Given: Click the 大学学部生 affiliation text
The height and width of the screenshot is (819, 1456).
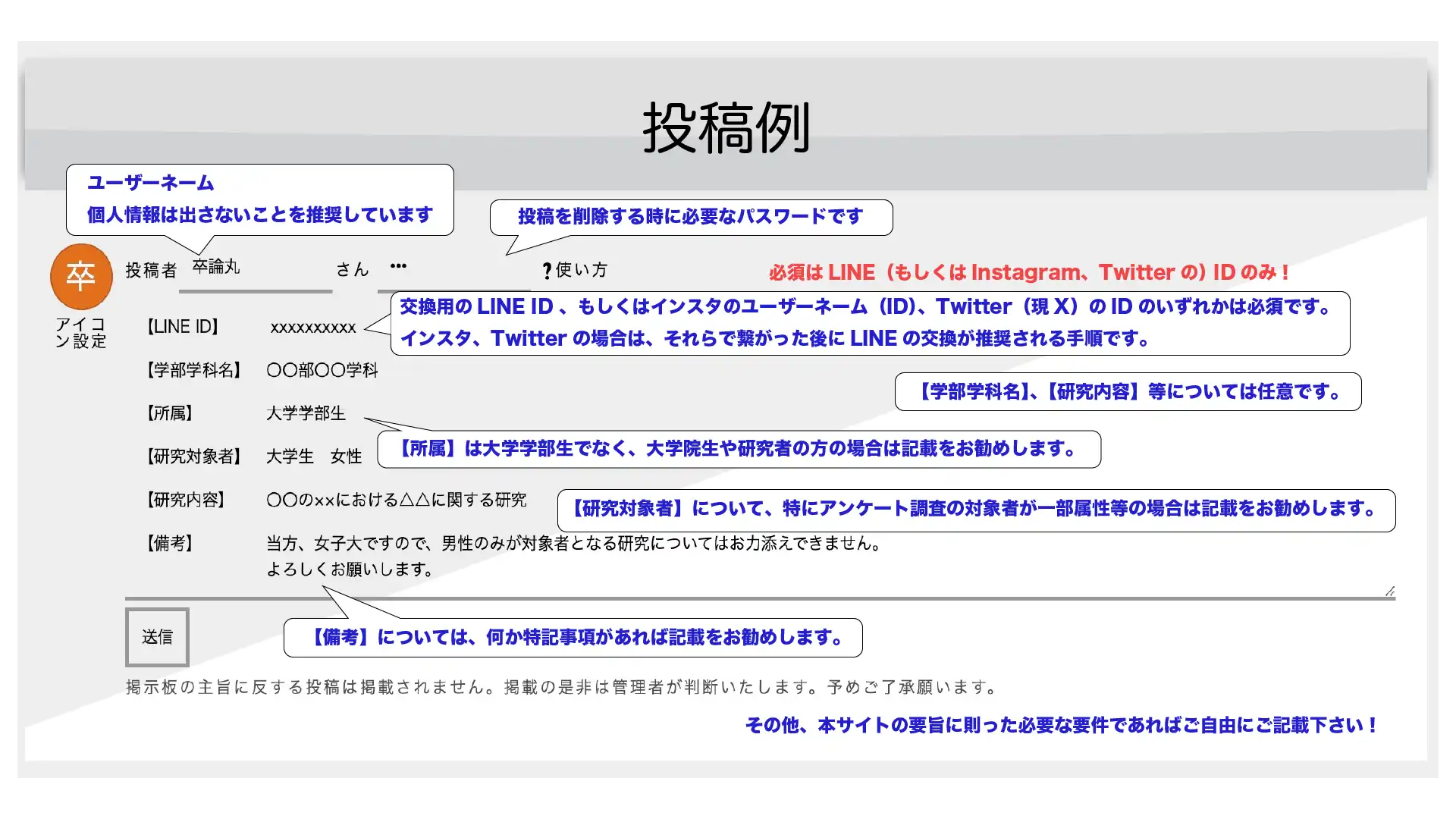Looking at the screenshot, I should tap(306, 413).
